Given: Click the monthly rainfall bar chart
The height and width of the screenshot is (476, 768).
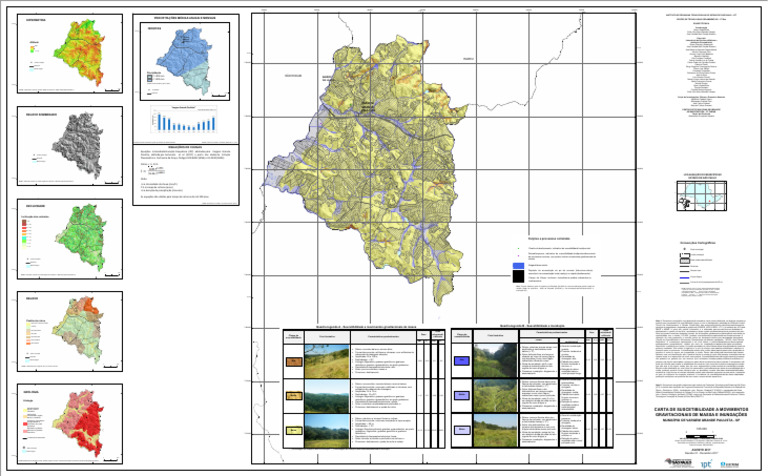Looking at the screenshot, I should [x=184, y=119].
